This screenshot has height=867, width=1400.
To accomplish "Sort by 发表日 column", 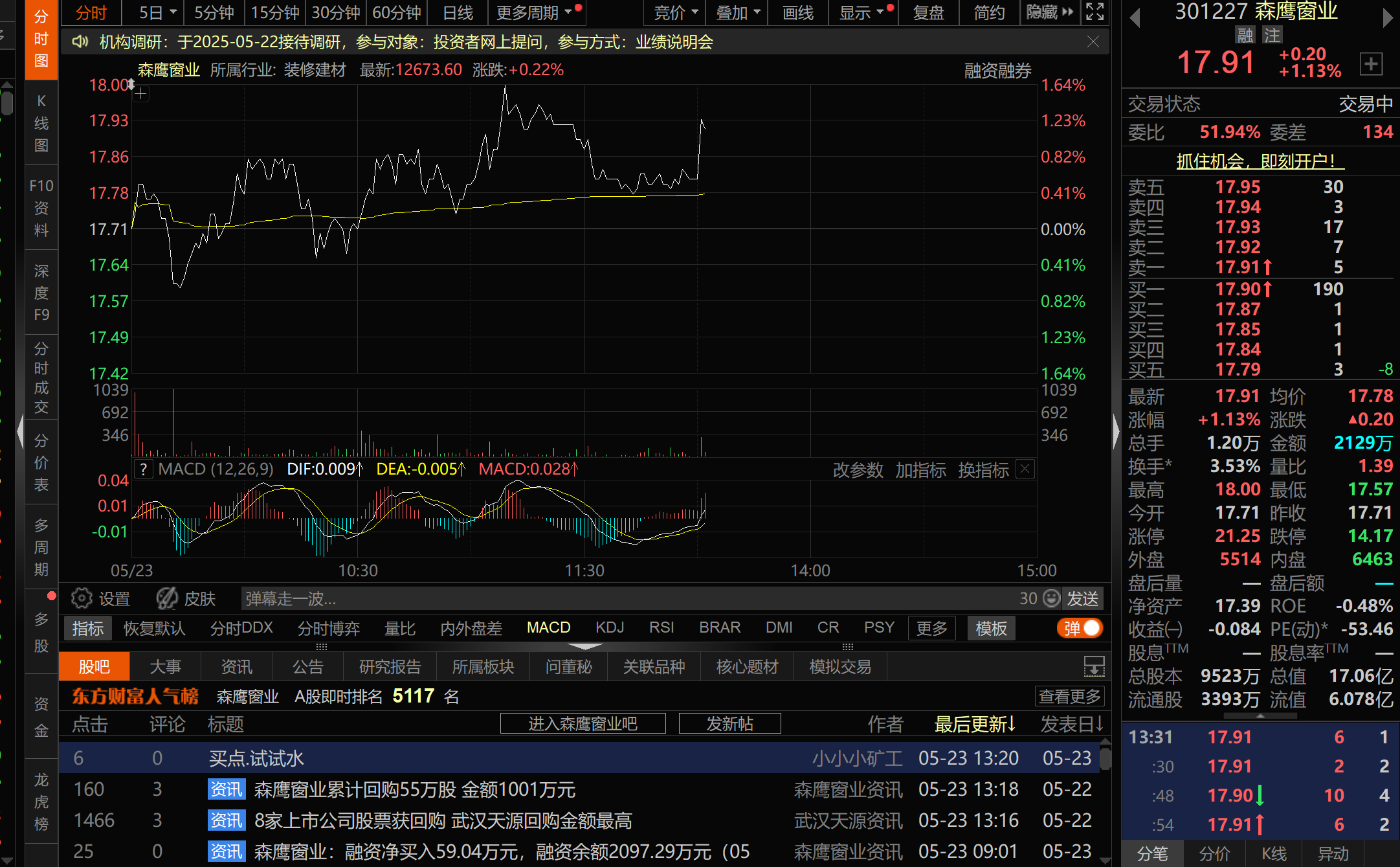I will [x=1072, y=724].
